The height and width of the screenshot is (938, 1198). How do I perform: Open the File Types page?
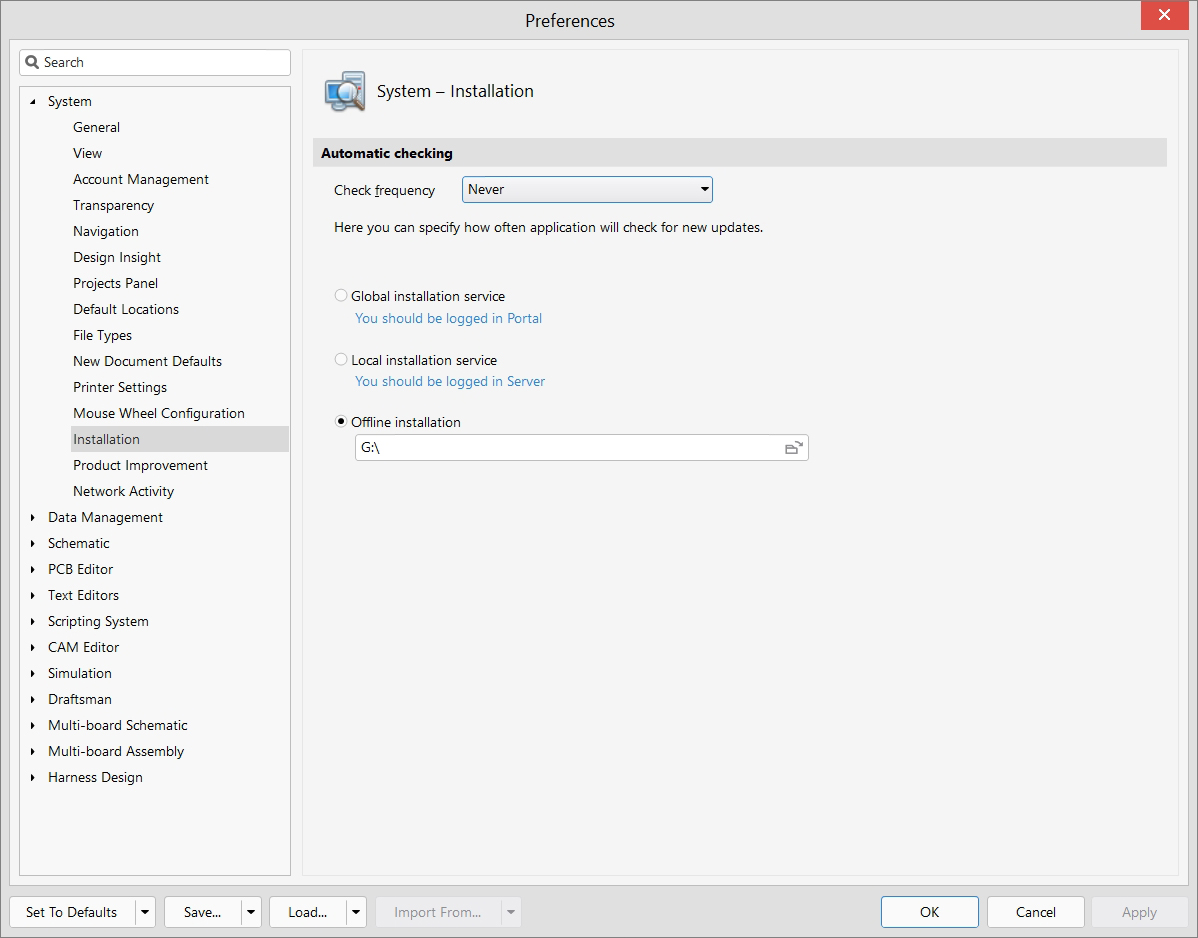pyautogui.click(x=102, y=335)
